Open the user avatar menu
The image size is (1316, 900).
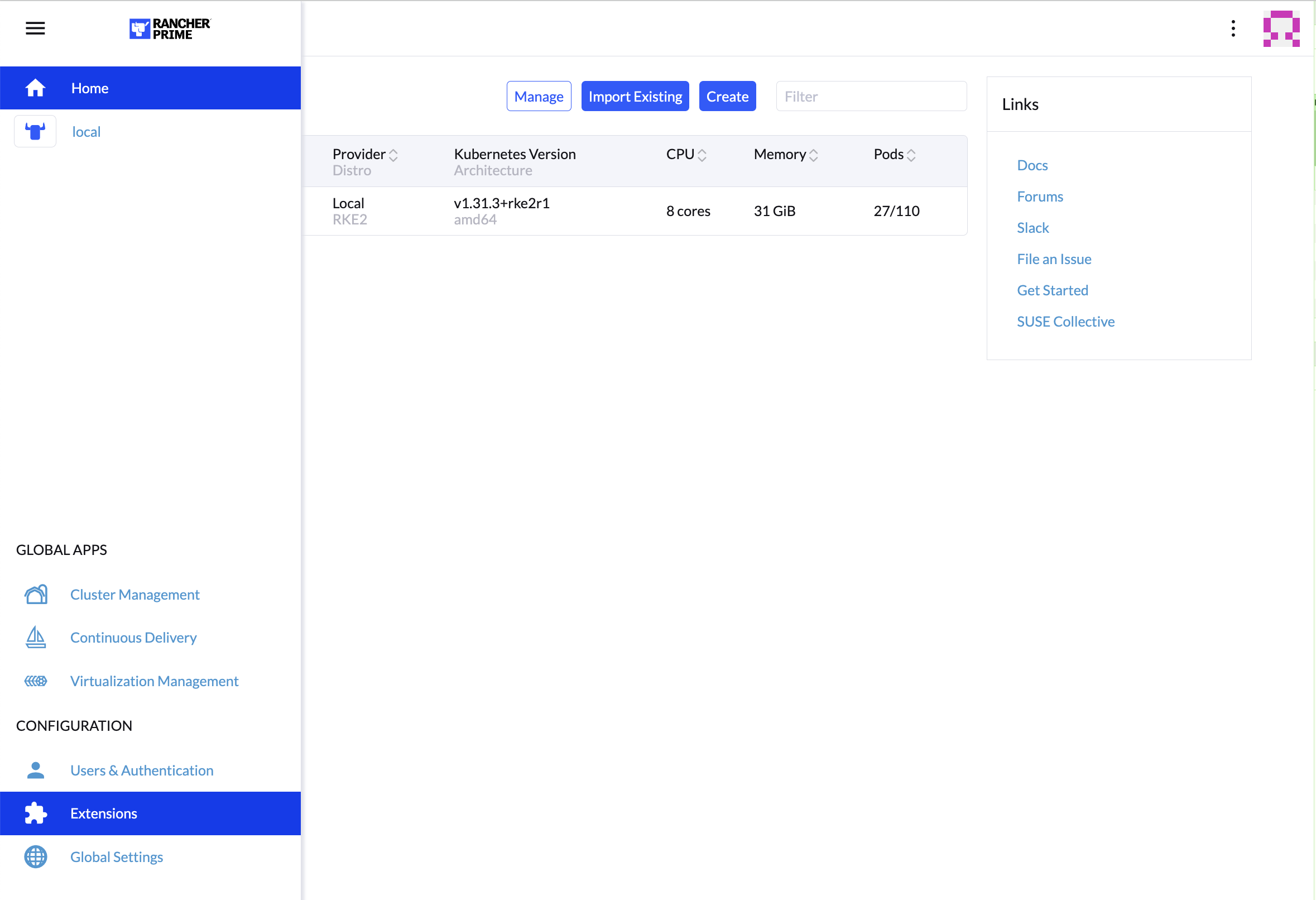[x=1281, y=28]
